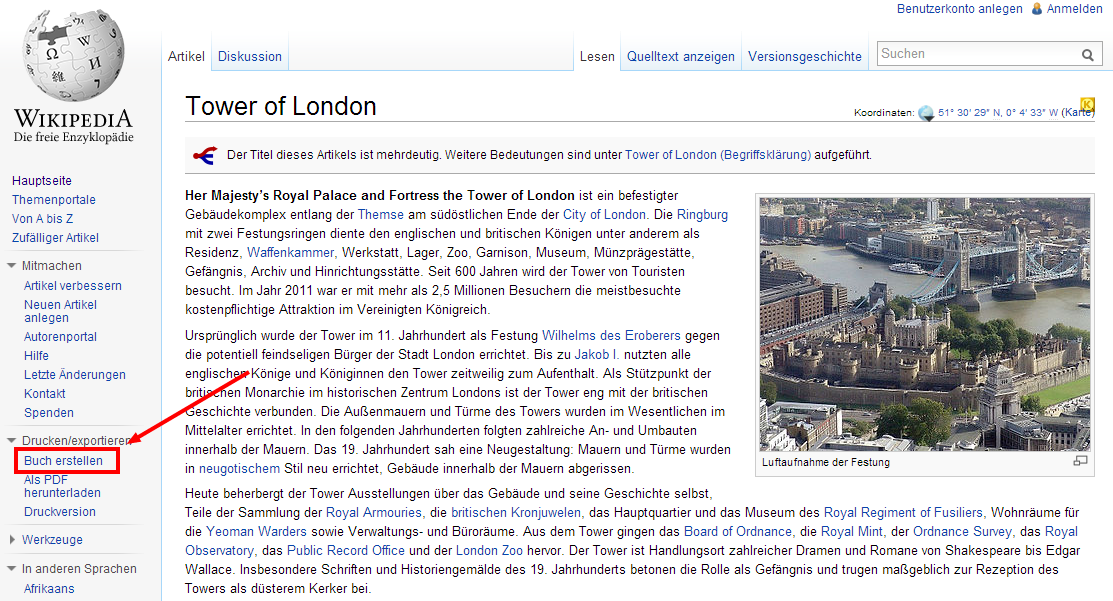This screenshot has width=1113, height=601.
Task: Open Letzte Änderungen link
Action: [x=75, y=375]
